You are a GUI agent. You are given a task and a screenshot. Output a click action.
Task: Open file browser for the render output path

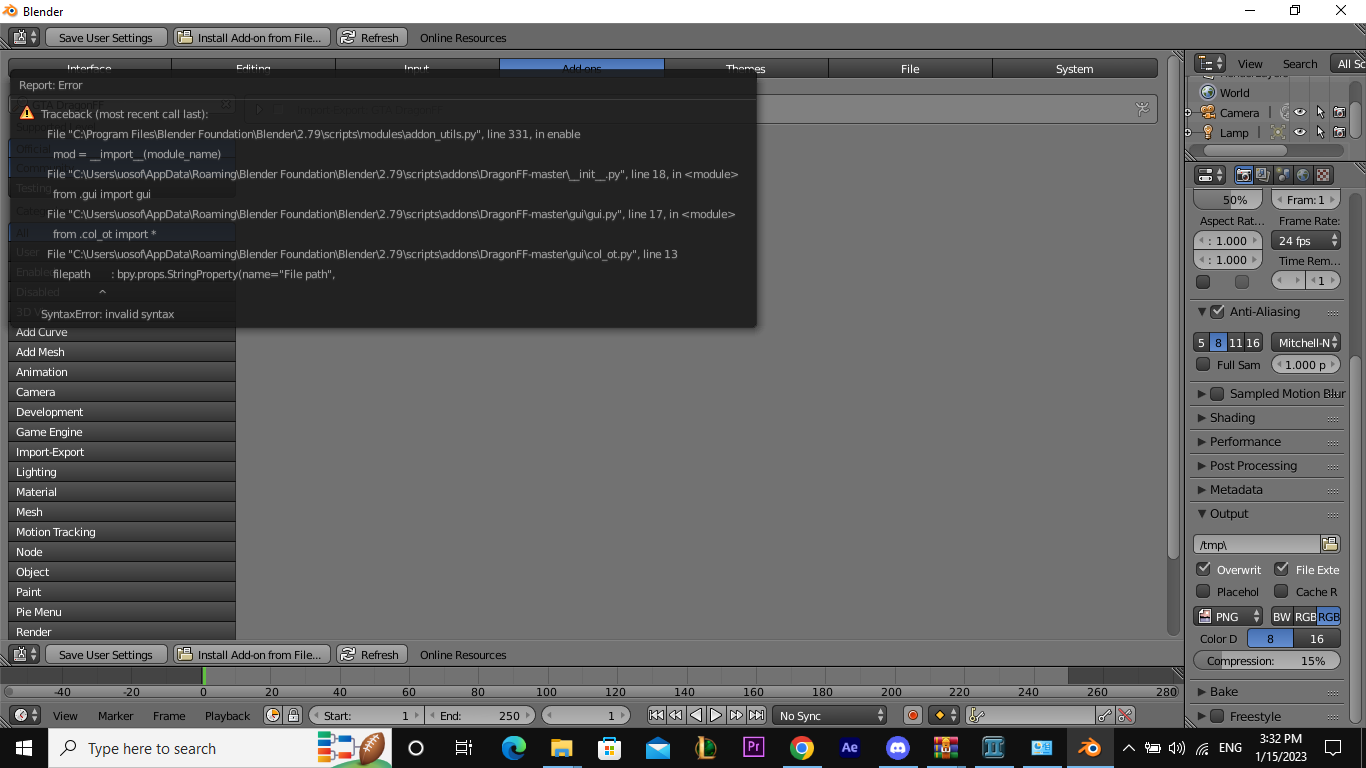[1330, 543]
